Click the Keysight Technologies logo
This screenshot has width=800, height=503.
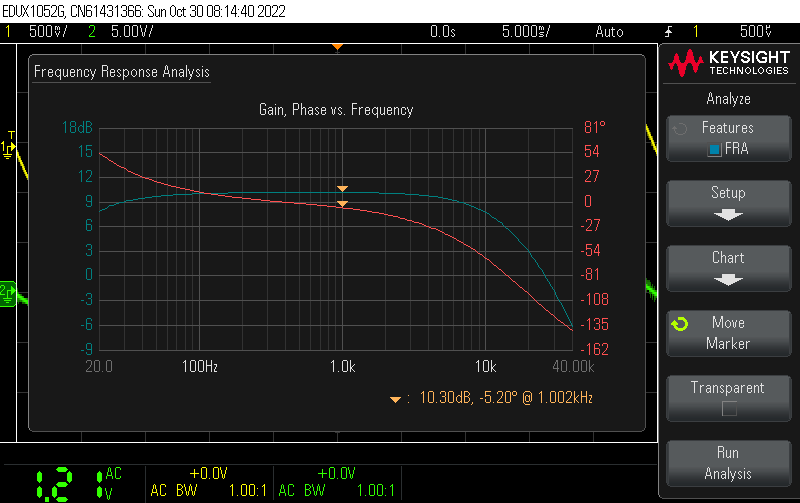[x=728, y=64]
